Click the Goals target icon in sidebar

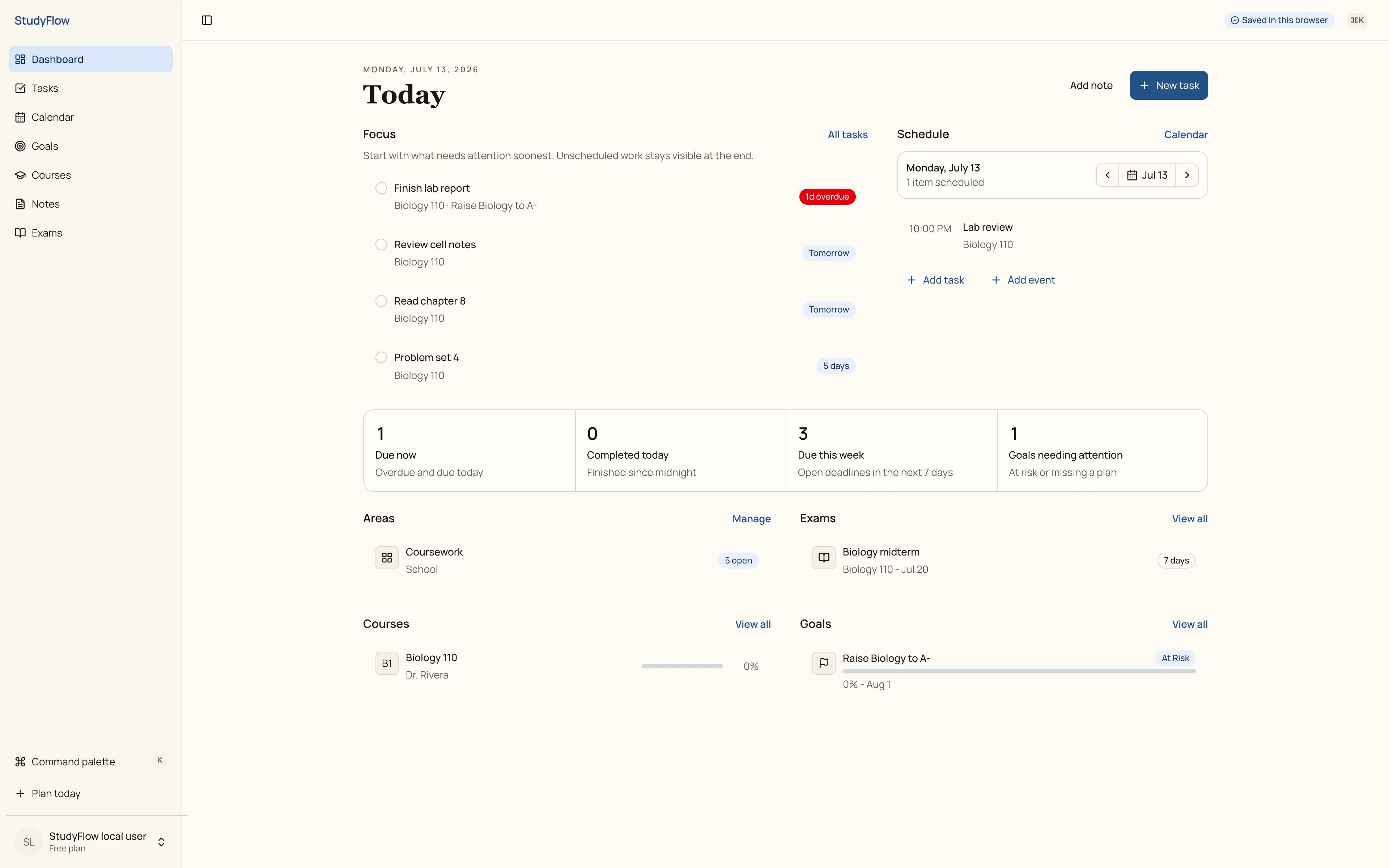pos(20,146)
